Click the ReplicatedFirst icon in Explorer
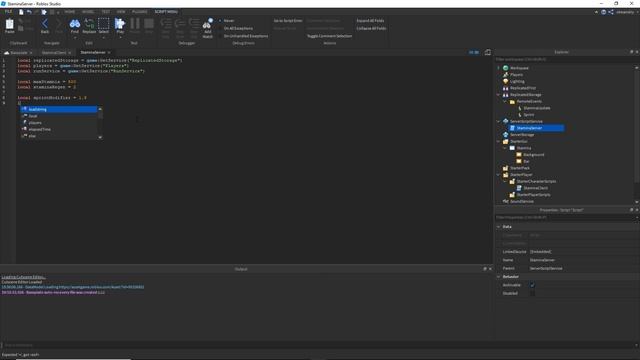This screenshot has height=360, width=640. tap(506, 88)
